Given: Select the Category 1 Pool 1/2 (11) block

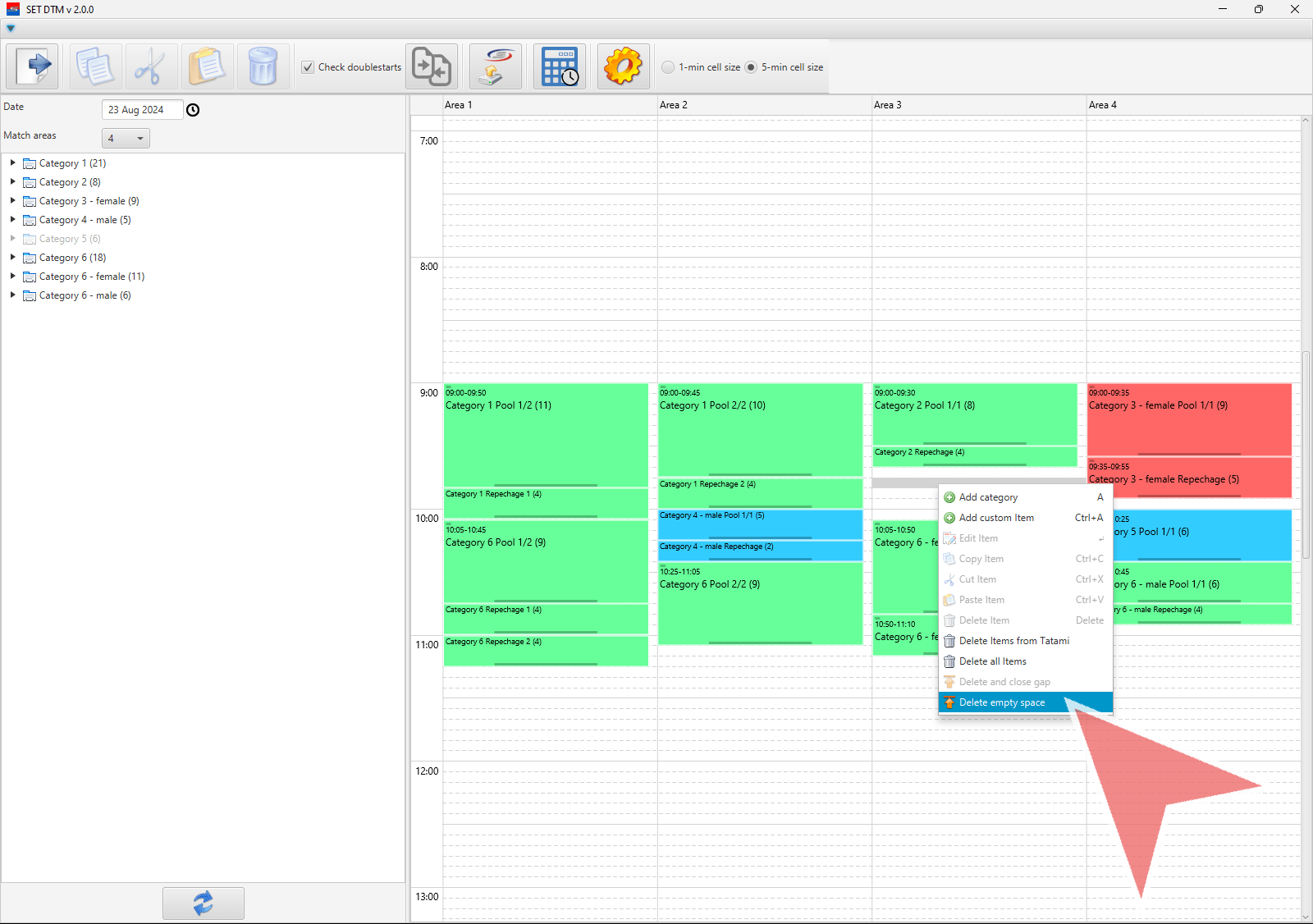Looking at the screenshot, I should pyautogui.click(x=546, y=435).
